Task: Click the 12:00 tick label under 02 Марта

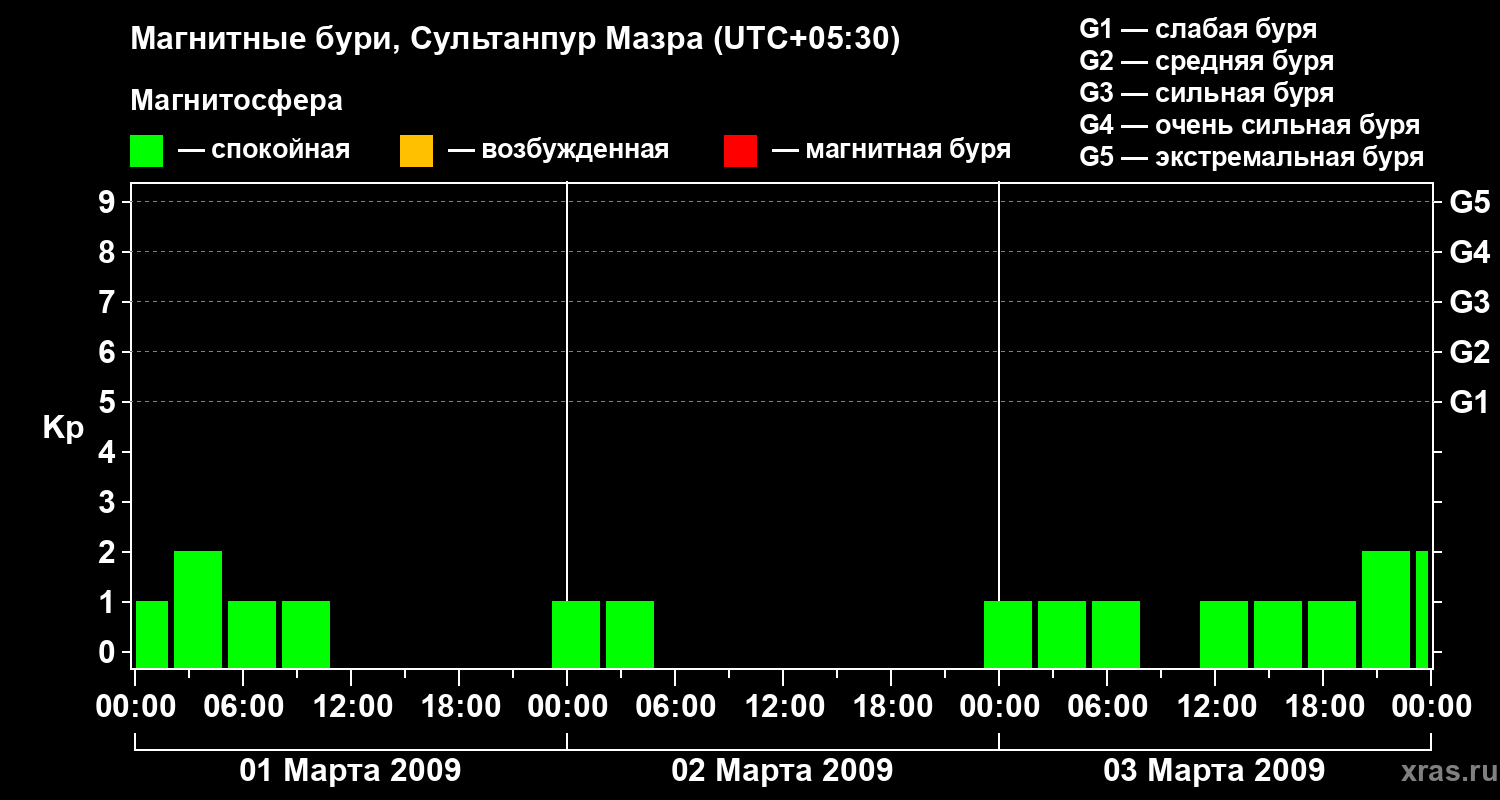Action: [x=784, y=707]
